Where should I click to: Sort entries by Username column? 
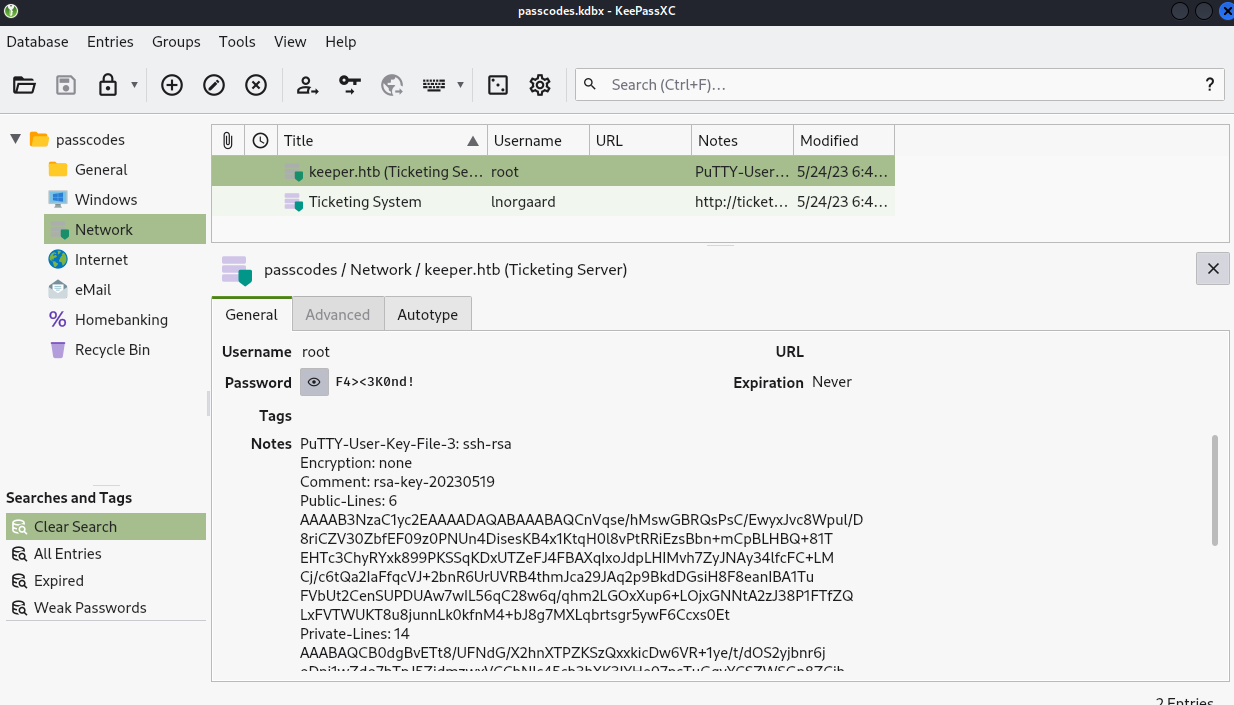(538, 140)
